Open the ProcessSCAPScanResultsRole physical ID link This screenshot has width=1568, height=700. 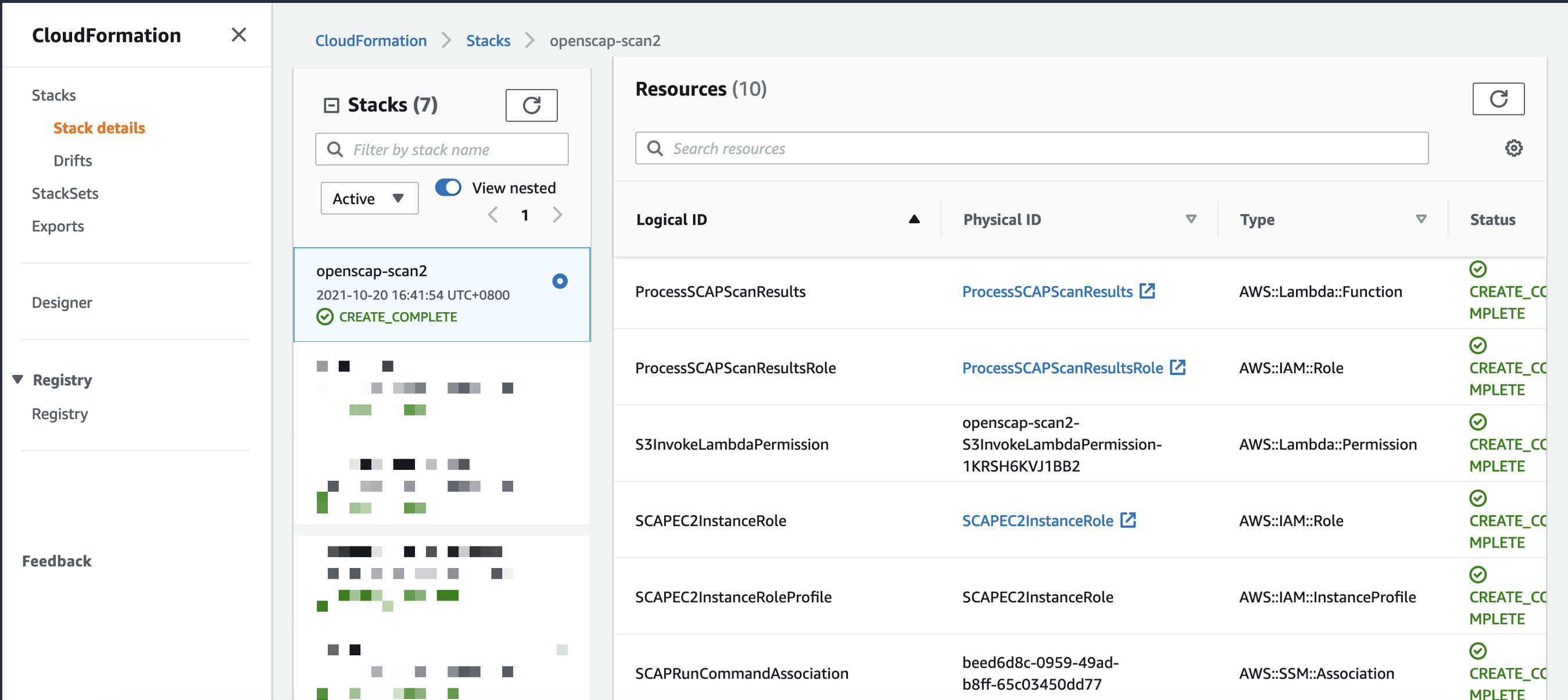(1062, 367)
